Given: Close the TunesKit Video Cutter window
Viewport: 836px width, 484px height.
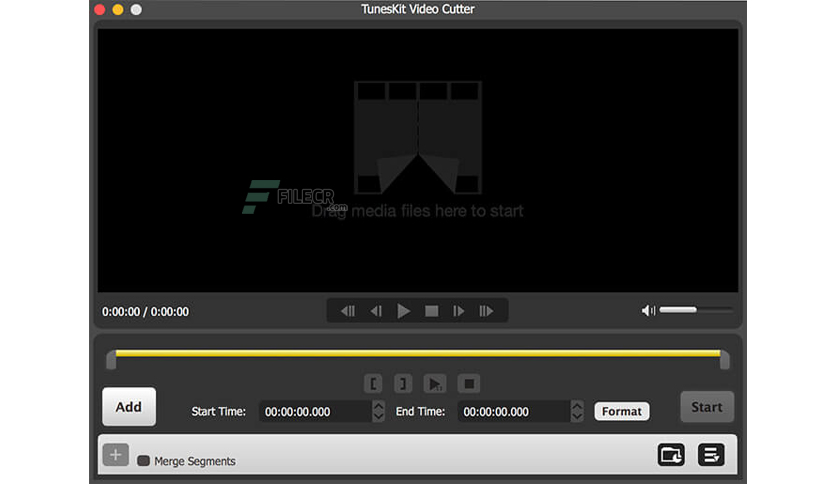Looking at the screenshot, I should tap(100, 9).
